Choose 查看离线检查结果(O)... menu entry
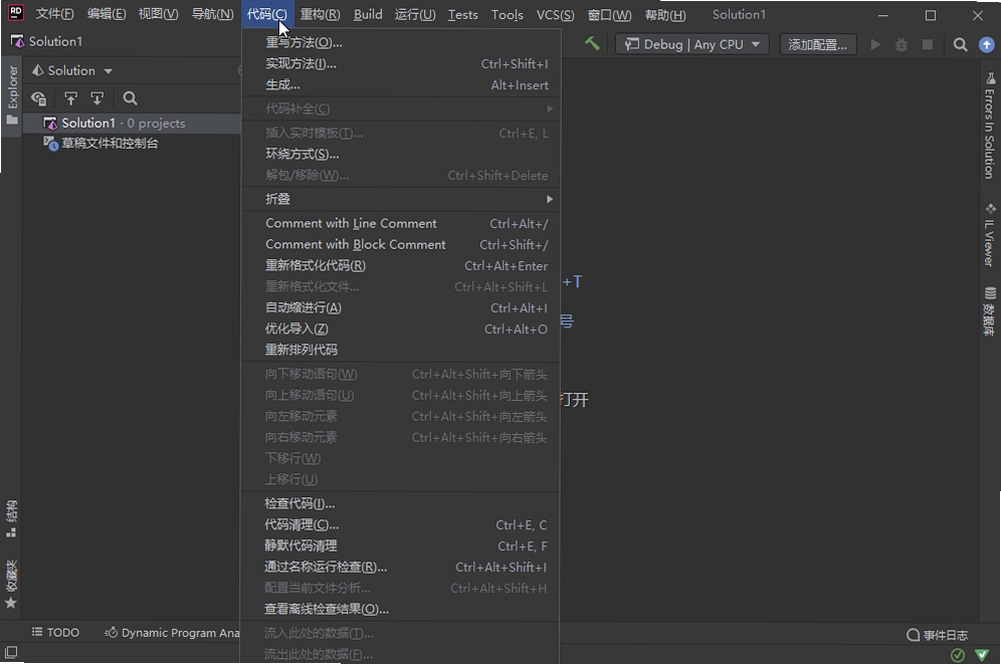This screenshot has height=664, width=1001. coord(401,609)
